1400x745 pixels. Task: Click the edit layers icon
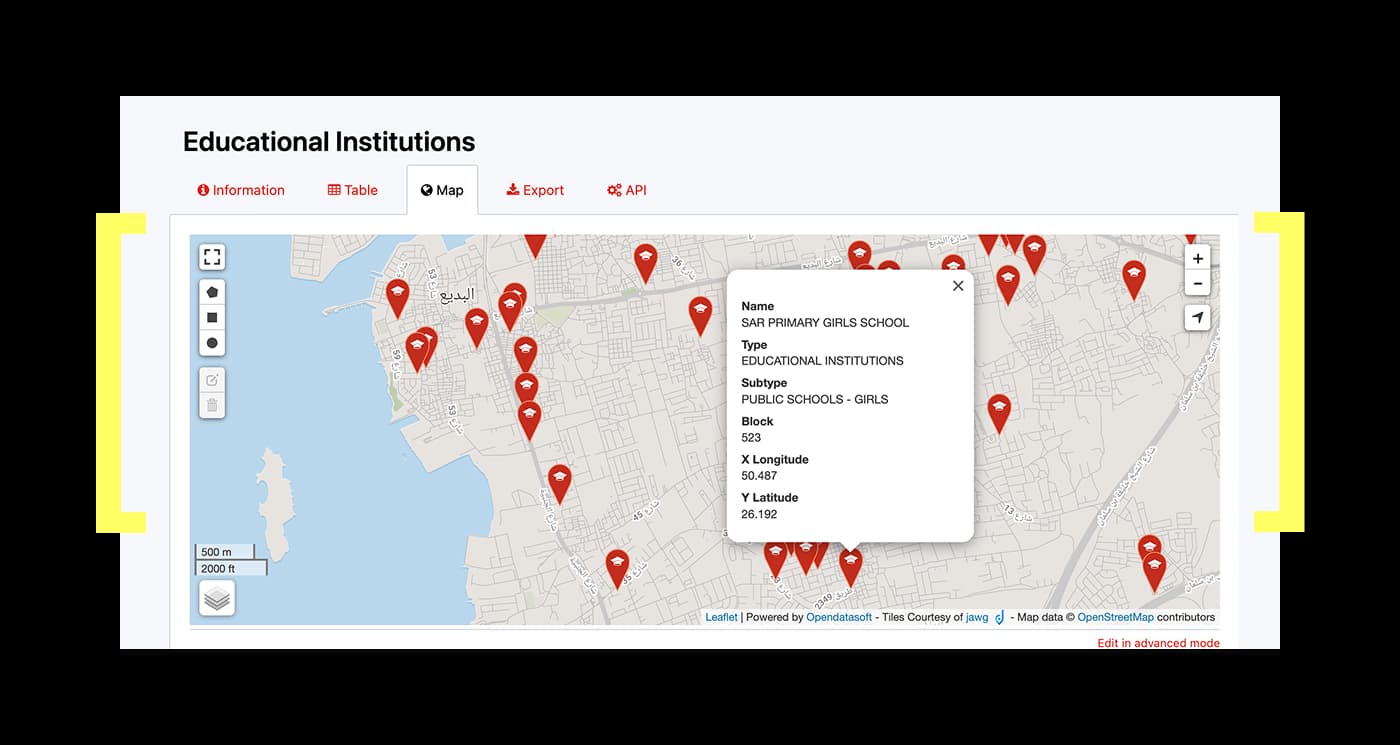(x=212, y=380)
